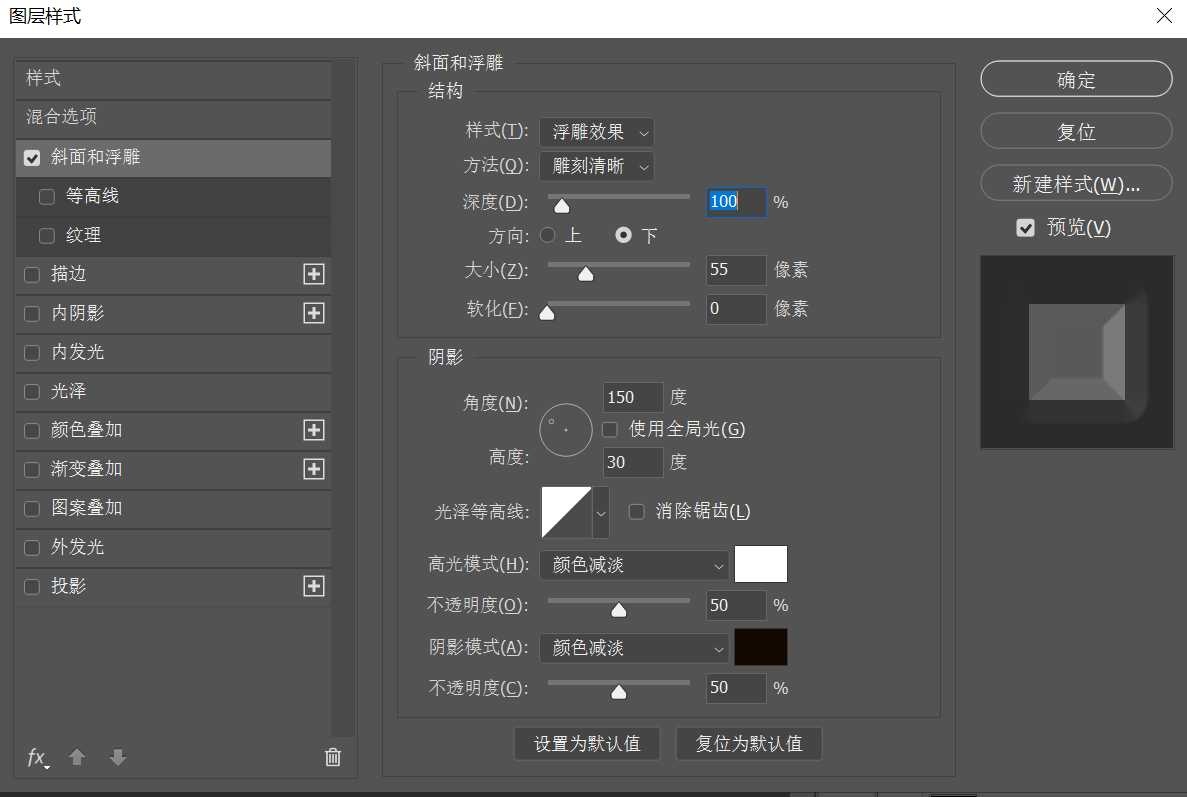Click the 光泽等高线 contour thumbnail
Viewport: 1187px width, 797px height.
566,512
